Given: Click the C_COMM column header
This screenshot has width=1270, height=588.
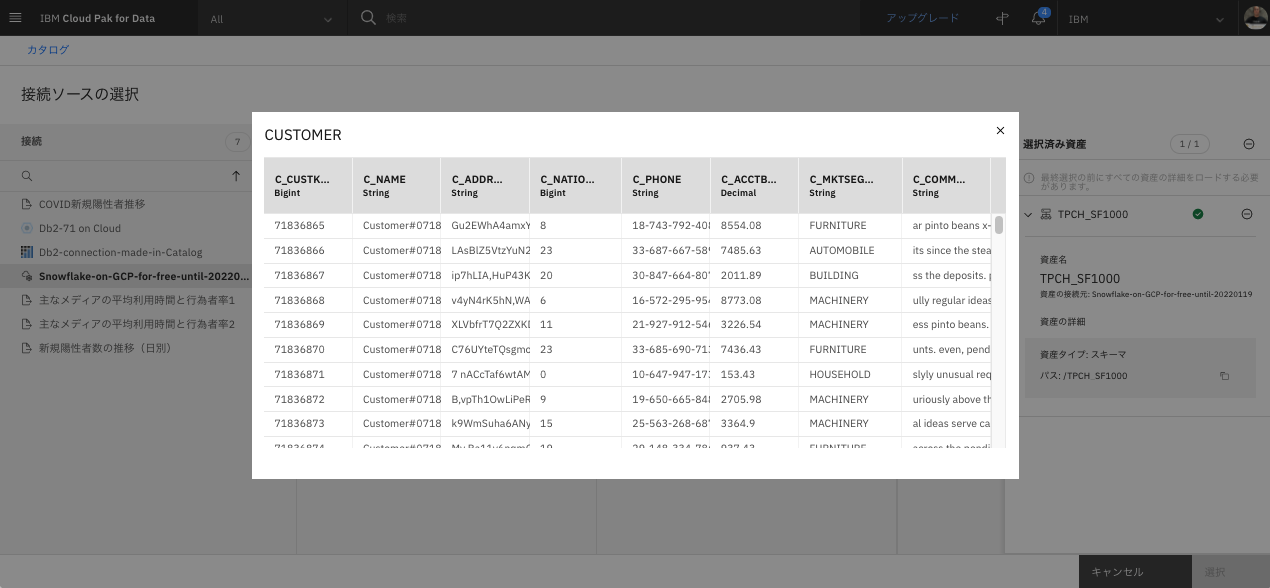Looking at the screenshot, I should coord(947,186).
